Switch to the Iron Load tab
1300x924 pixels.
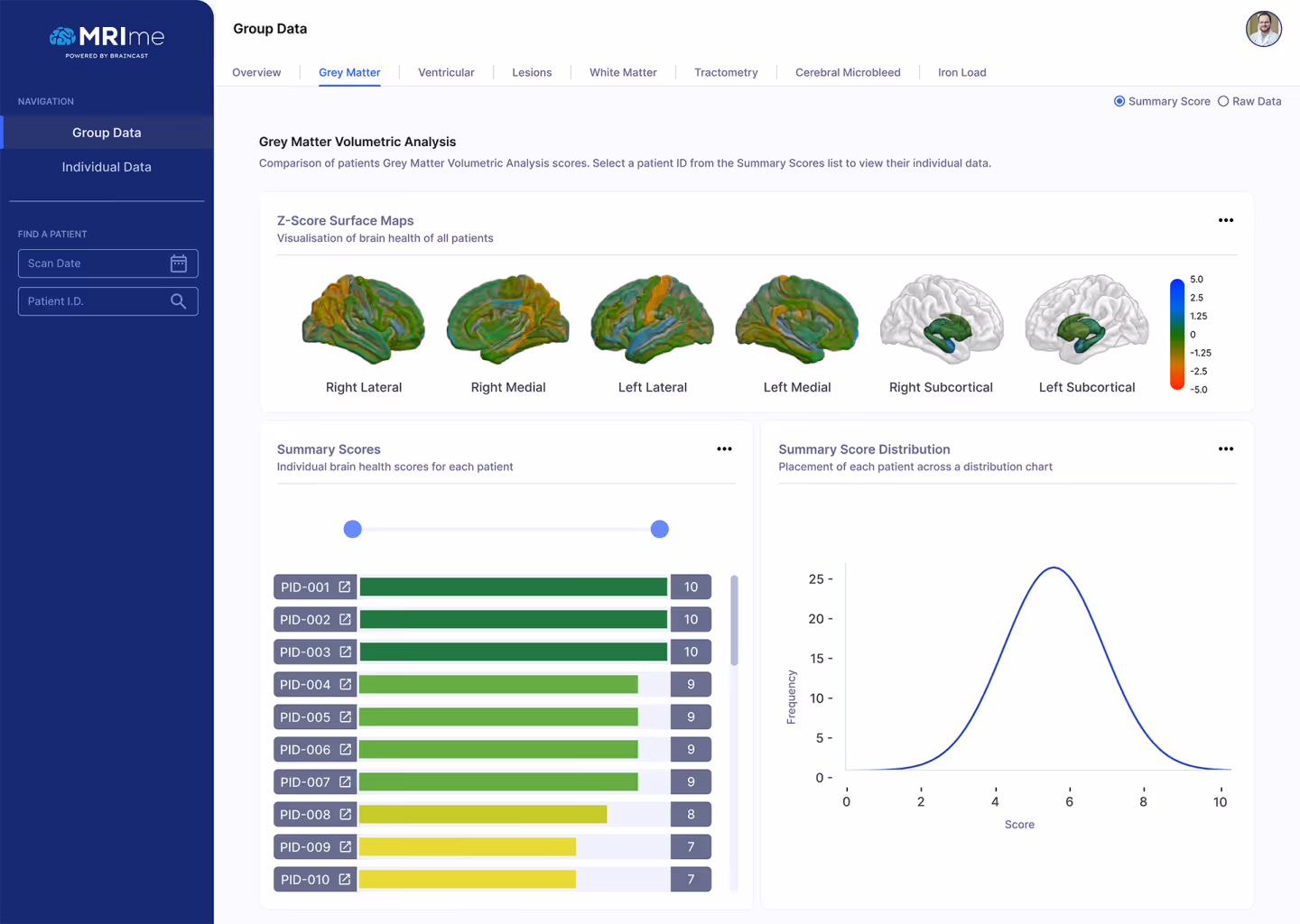pos(961,72)
